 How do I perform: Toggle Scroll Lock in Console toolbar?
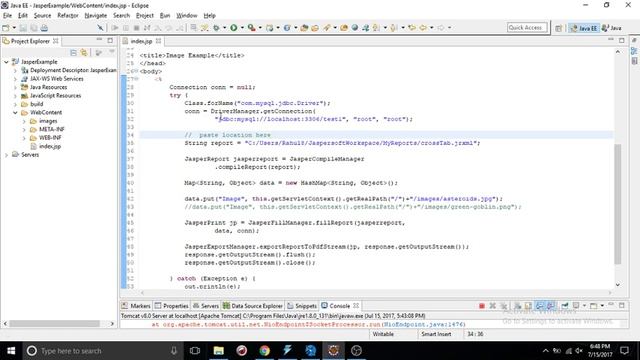528,306
